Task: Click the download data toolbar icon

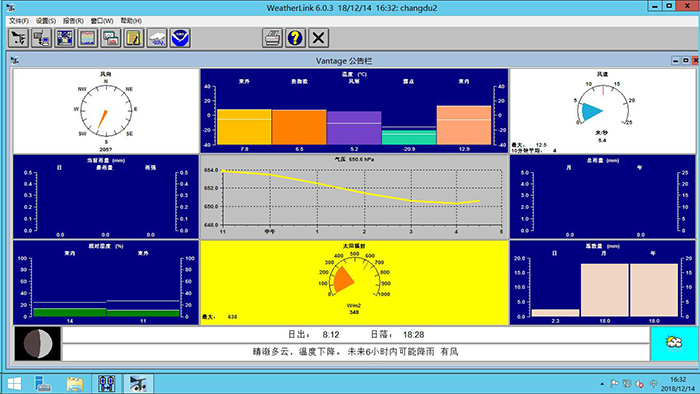Action: [42, 38]
